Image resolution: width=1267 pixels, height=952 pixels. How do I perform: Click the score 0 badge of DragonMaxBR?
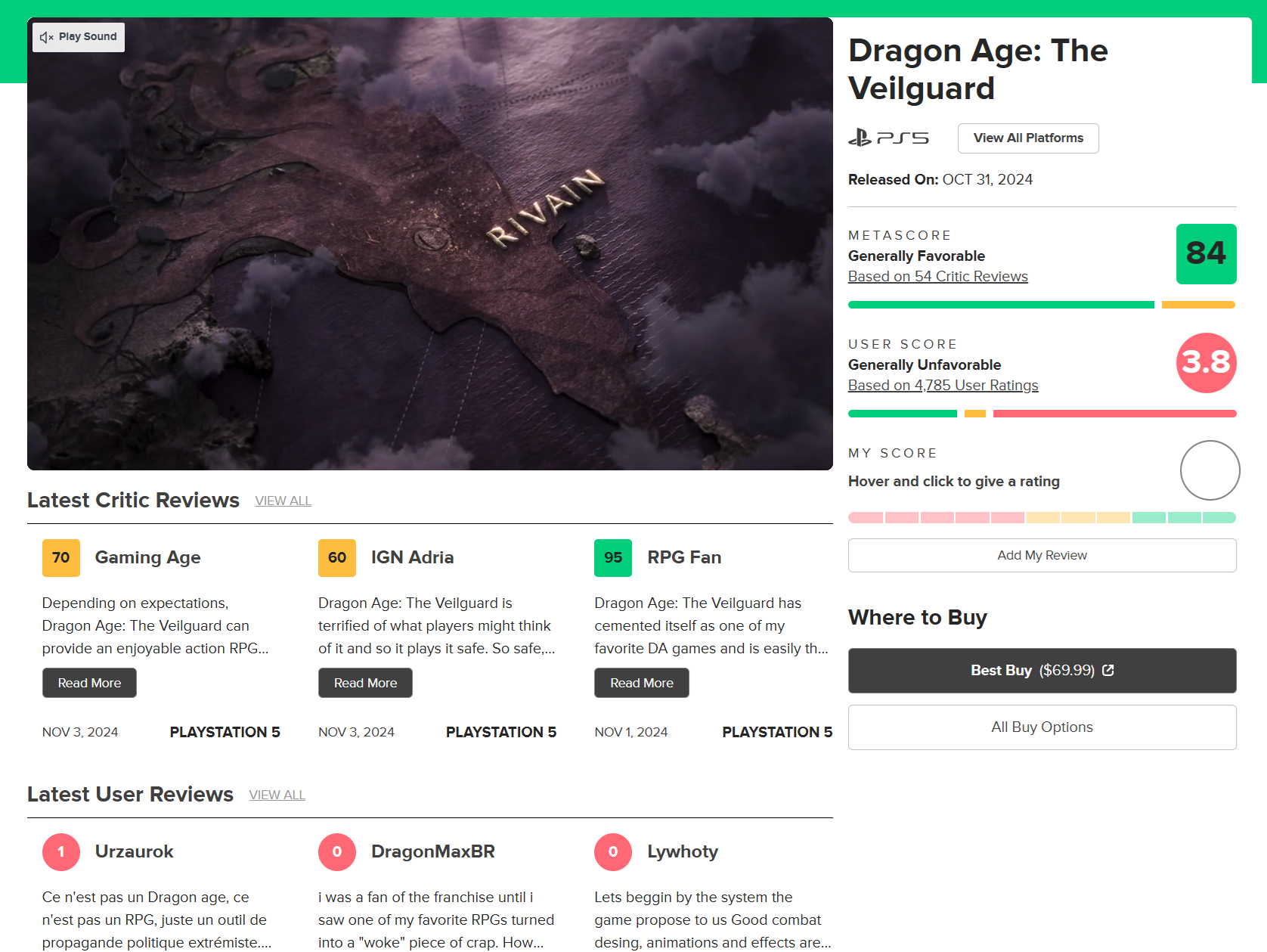337,852
